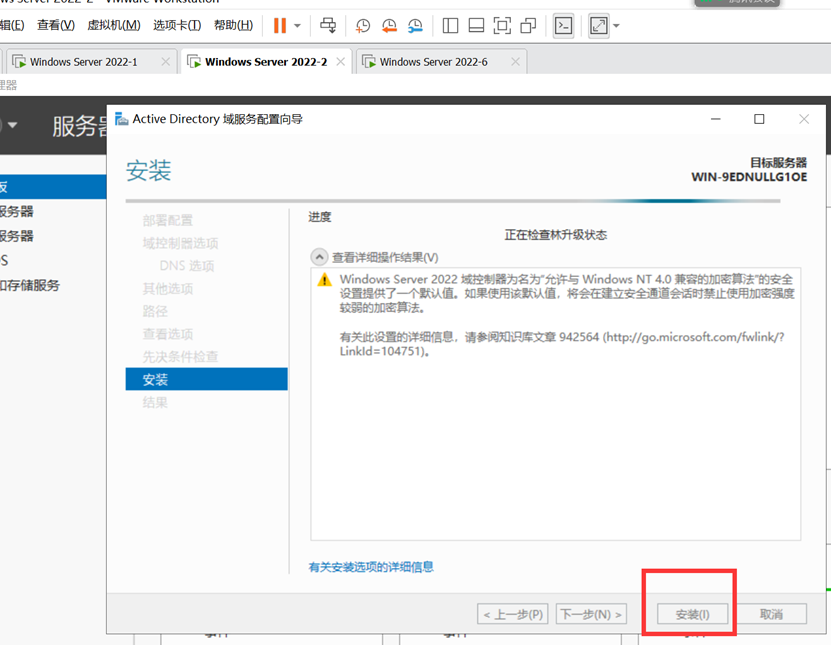The width and height of the screenshot is (831, 645).
Task: Open the 帮助(H) menu
Action: tap(233, 25)
